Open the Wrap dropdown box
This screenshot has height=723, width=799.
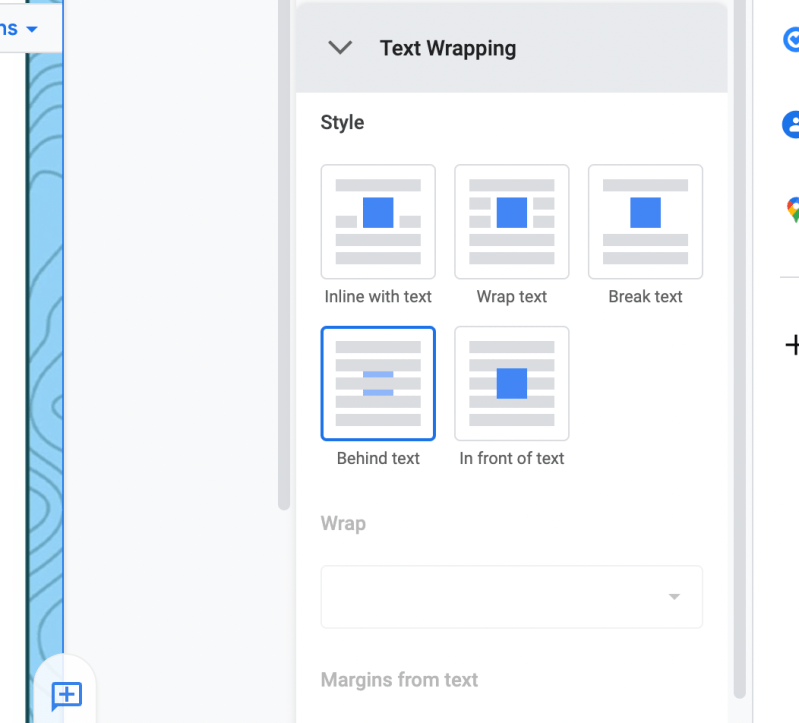(511, 597)
